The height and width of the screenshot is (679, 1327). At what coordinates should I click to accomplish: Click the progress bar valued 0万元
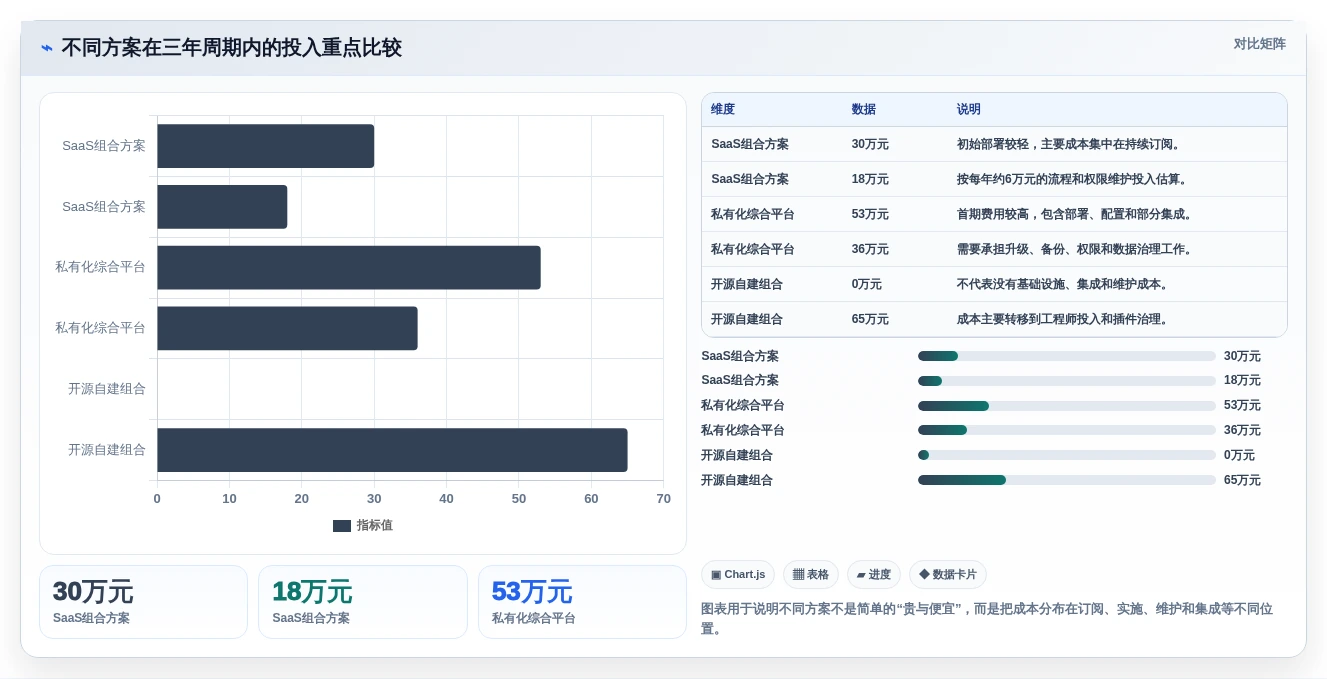pos(1067,455)
